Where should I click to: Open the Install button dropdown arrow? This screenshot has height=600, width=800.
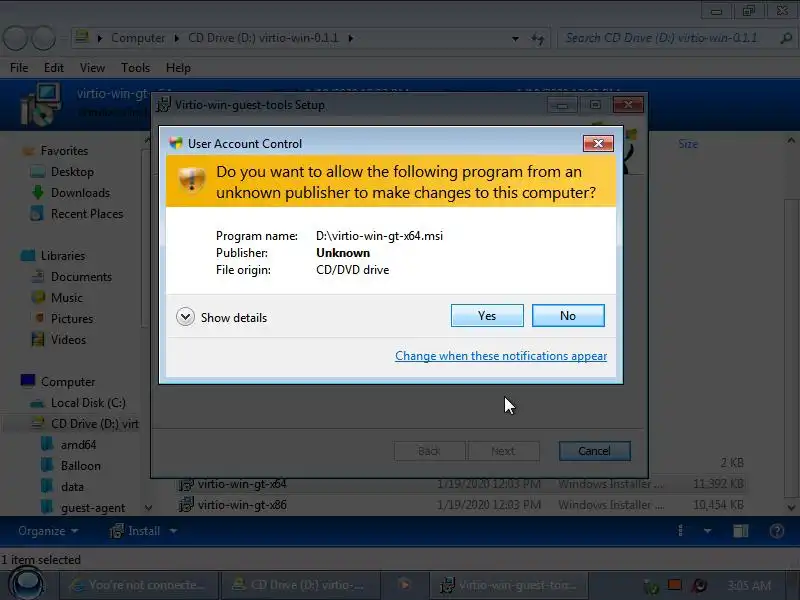click(173, 531)
